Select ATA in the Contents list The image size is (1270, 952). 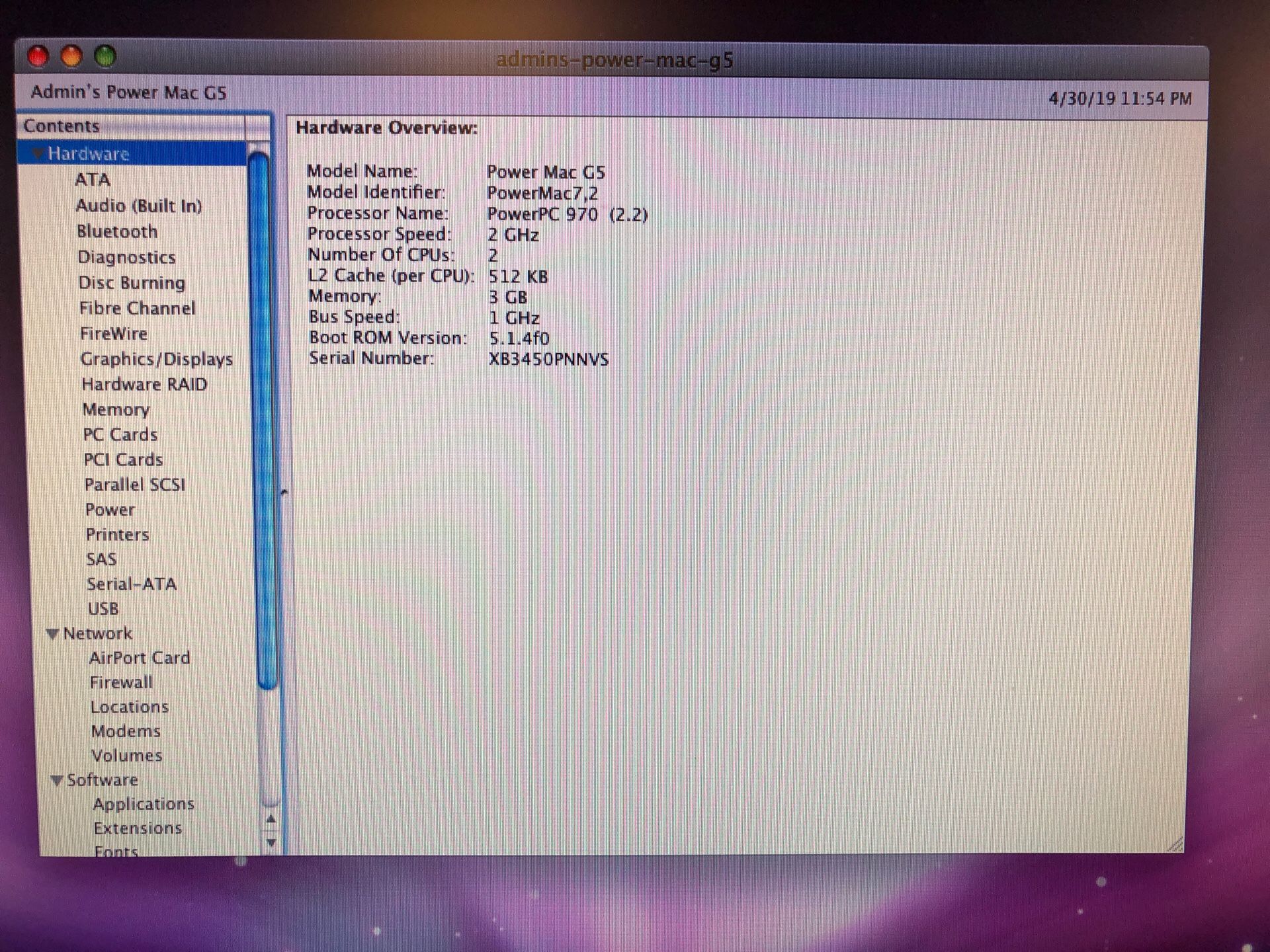[x=93, y=180]
